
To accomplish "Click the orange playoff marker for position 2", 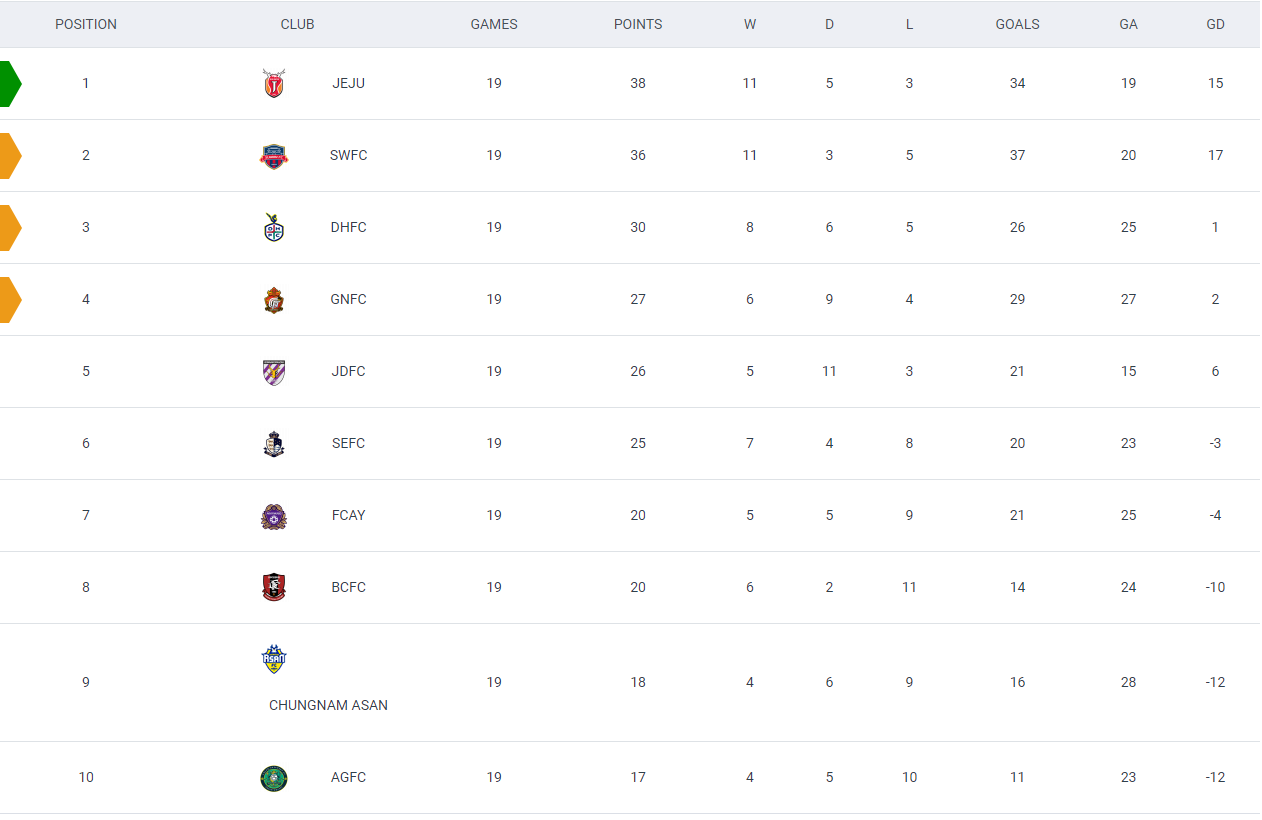I will [10, 155].
